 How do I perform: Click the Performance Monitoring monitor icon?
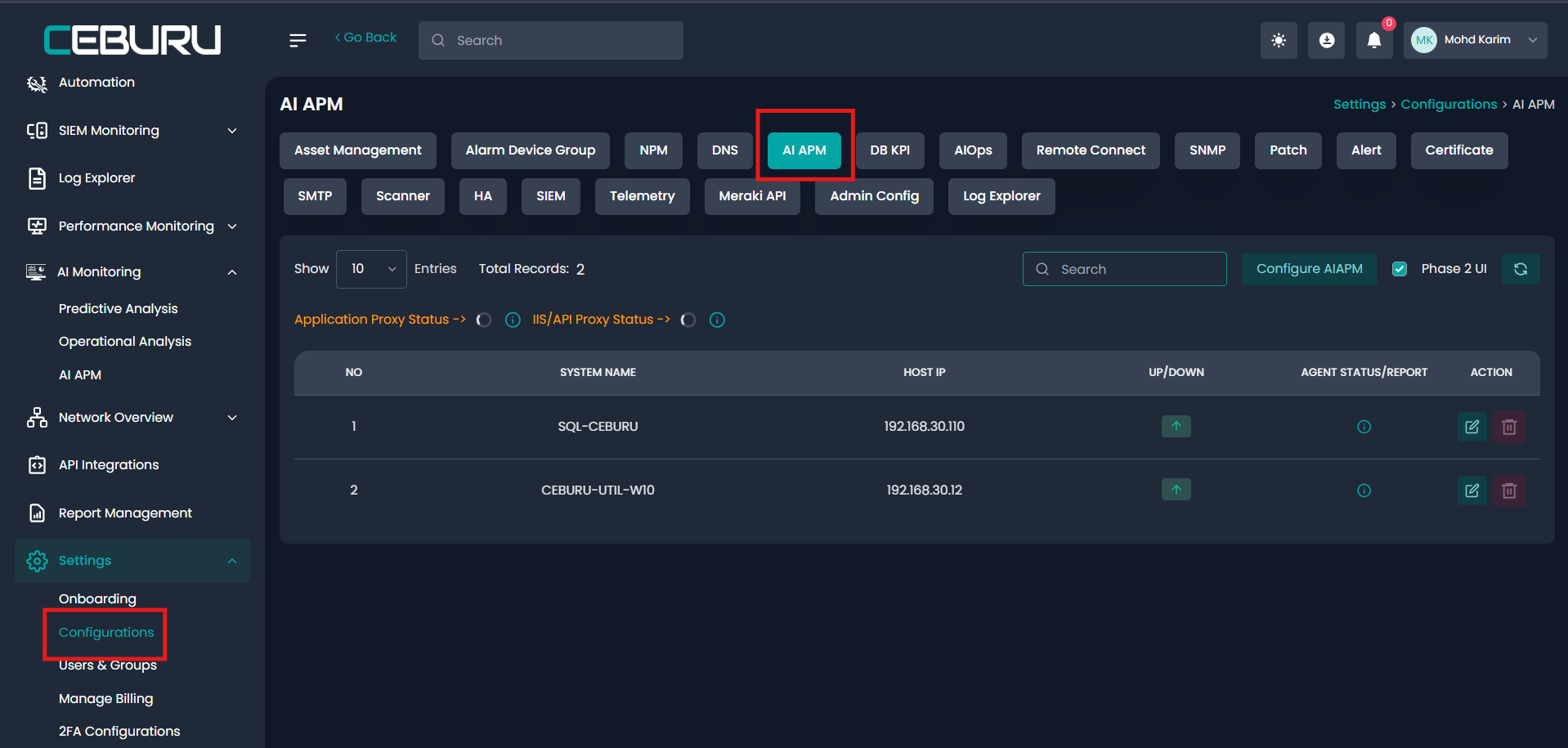click(37, 226)
